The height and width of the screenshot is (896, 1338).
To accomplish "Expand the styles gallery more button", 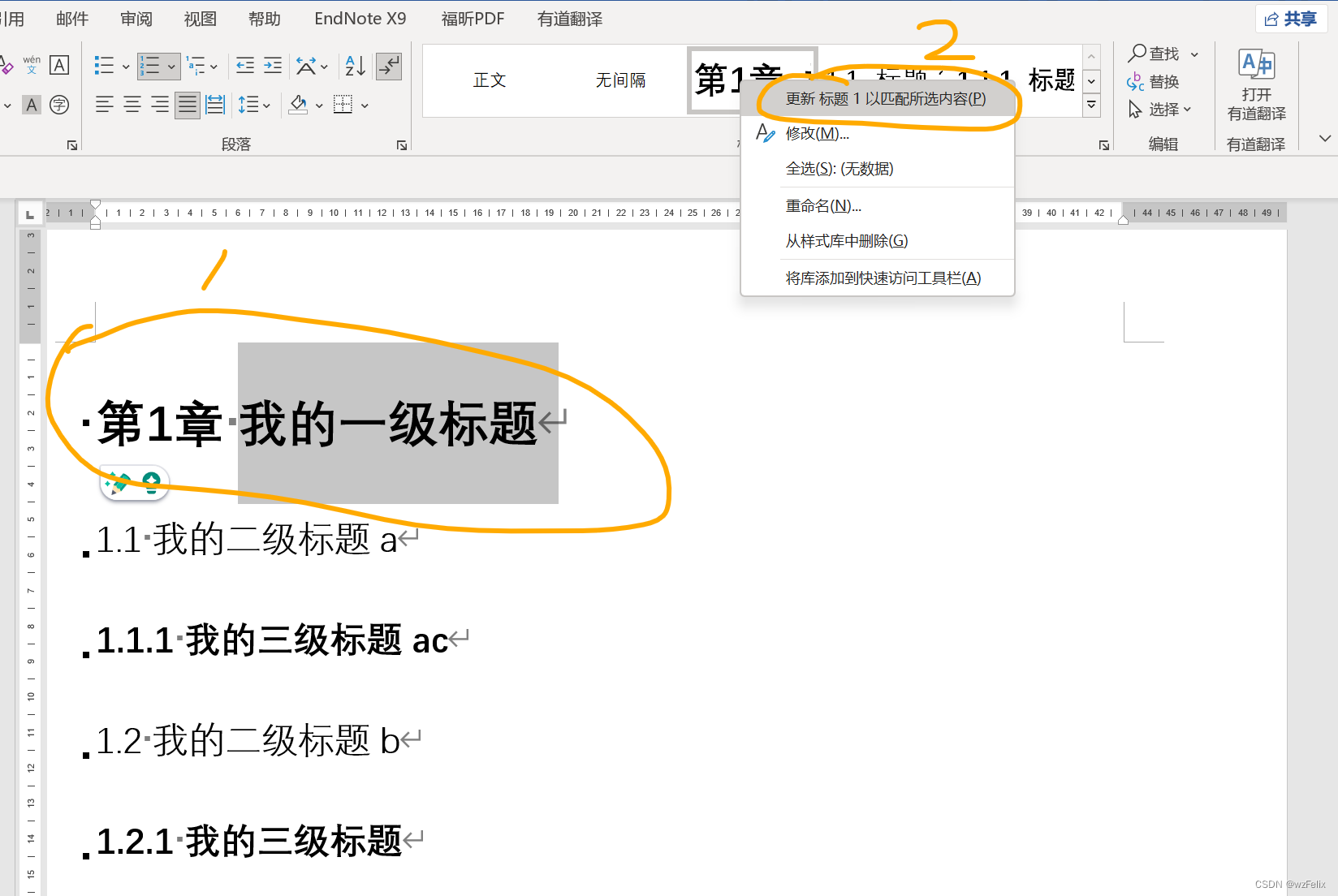I will tap(1092, 105).
